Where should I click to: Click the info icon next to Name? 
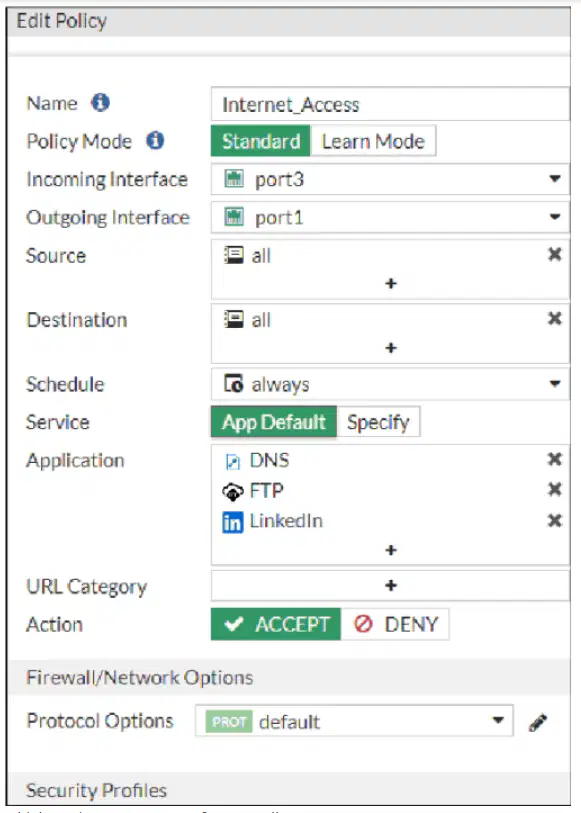pos(101,103)
